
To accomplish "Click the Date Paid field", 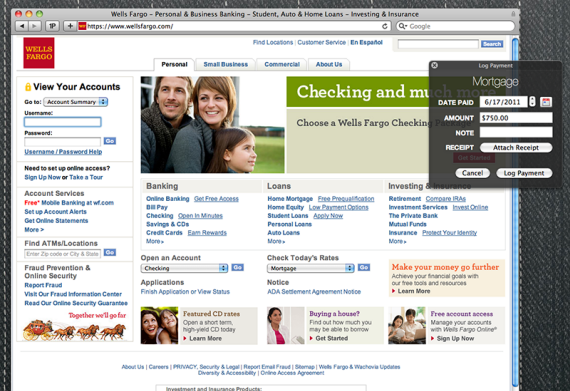I will tap(503, 102).
